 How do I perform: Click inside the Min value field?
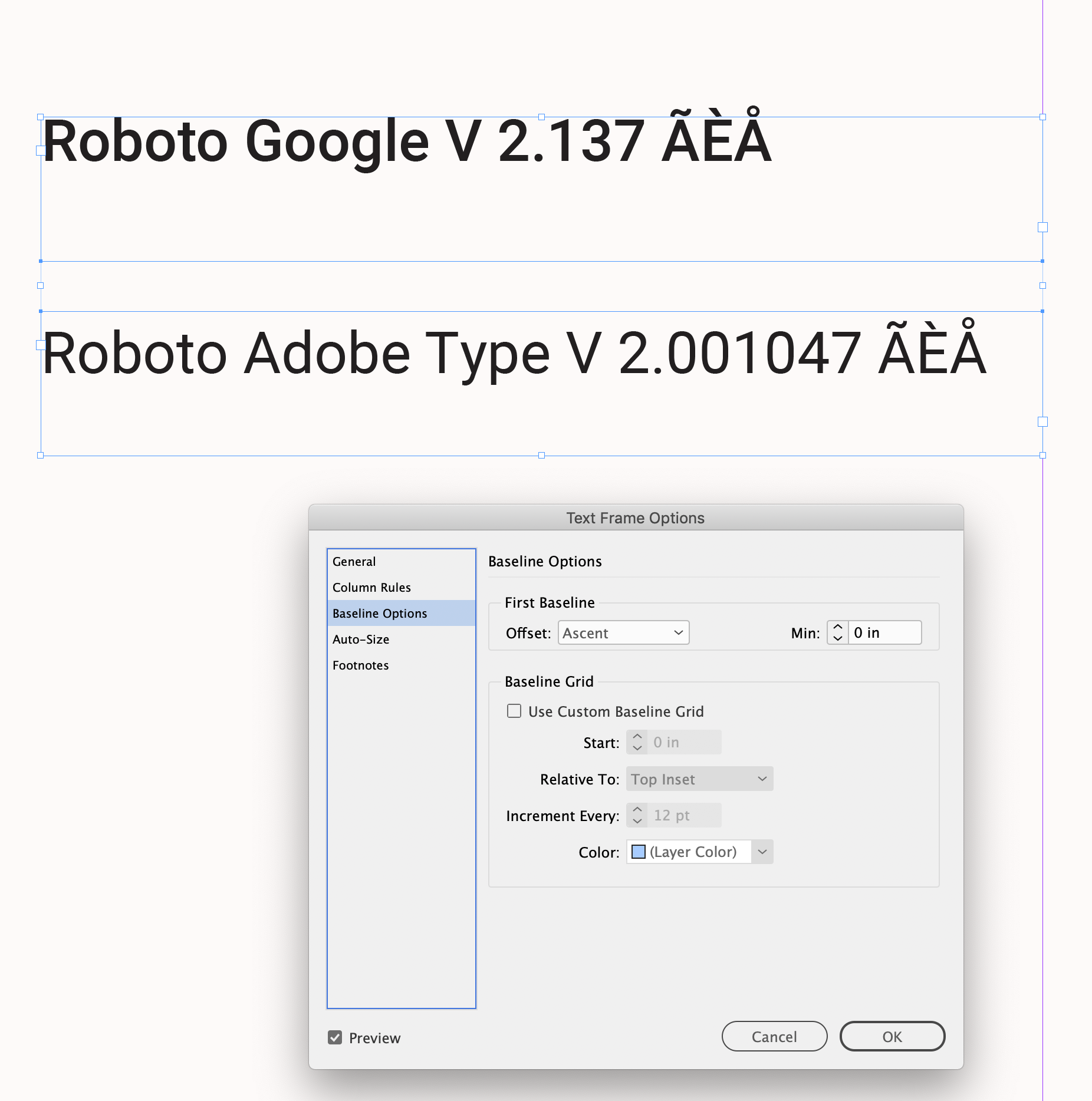883,632
